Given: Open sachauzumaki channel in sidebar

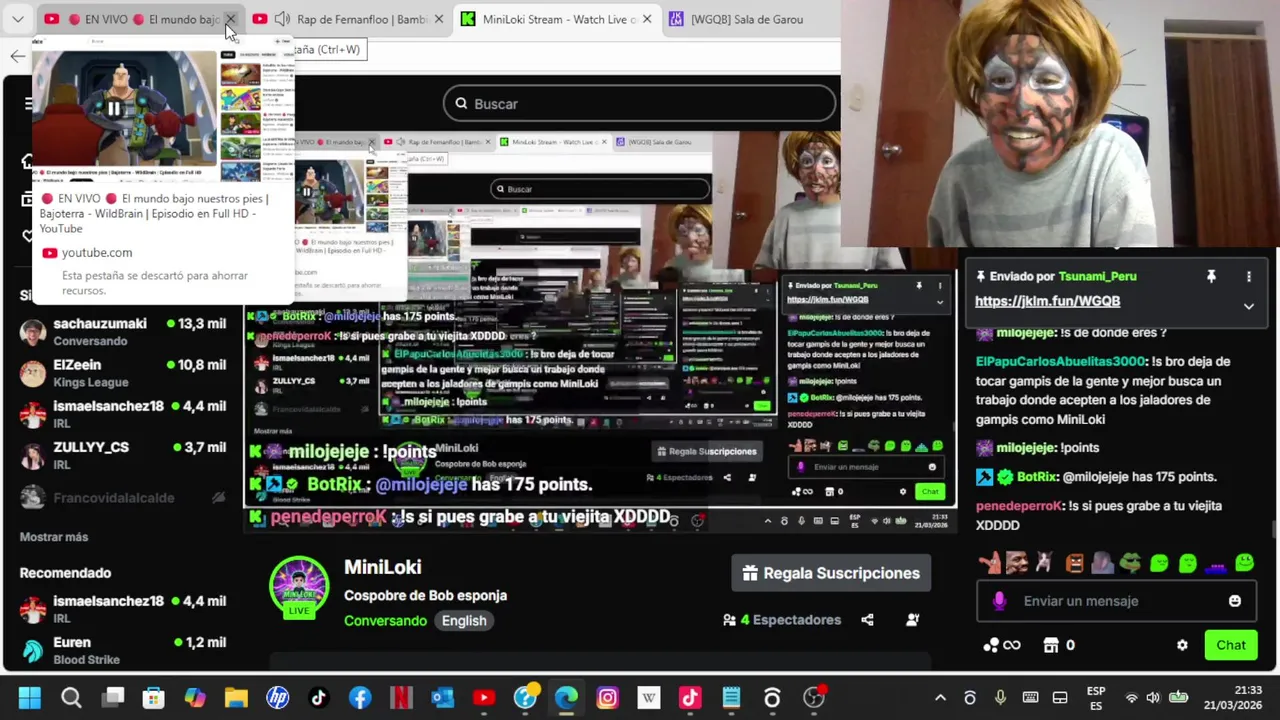Looking at the screenshot, I should click(123, 332).
